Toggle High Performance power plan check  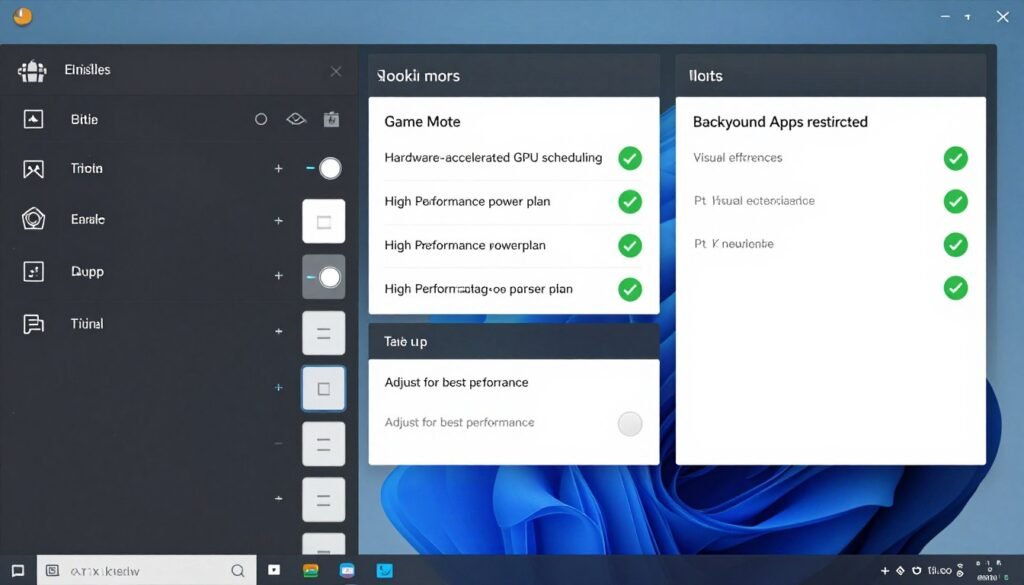pos(630,202)
